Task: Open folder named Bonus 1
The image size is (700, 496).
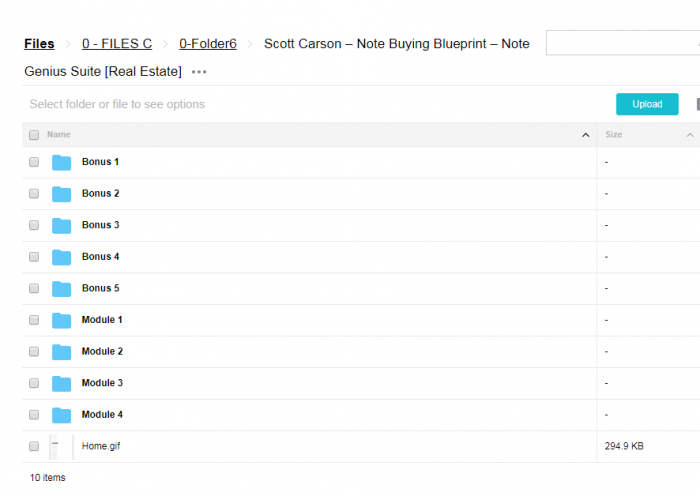Action: tap(100, 162)
